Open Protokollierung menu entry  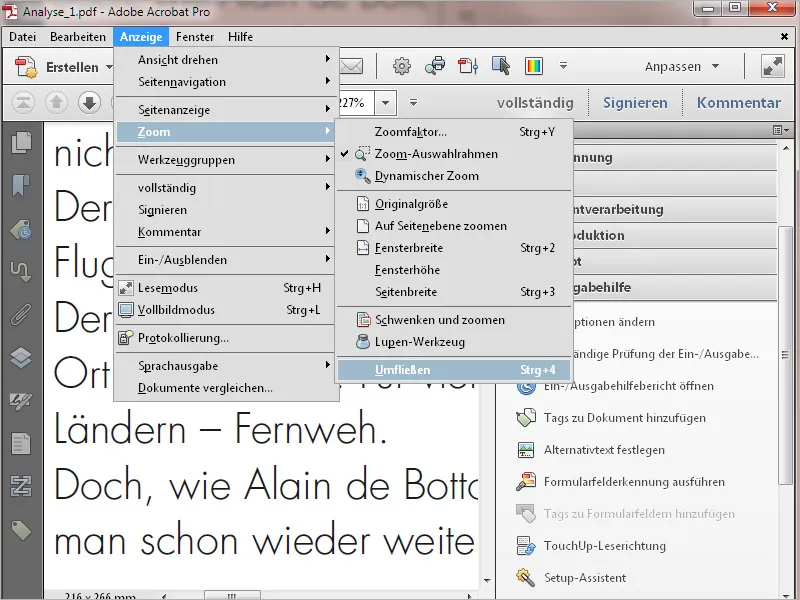pyautogui.click(x=226, y=338)
